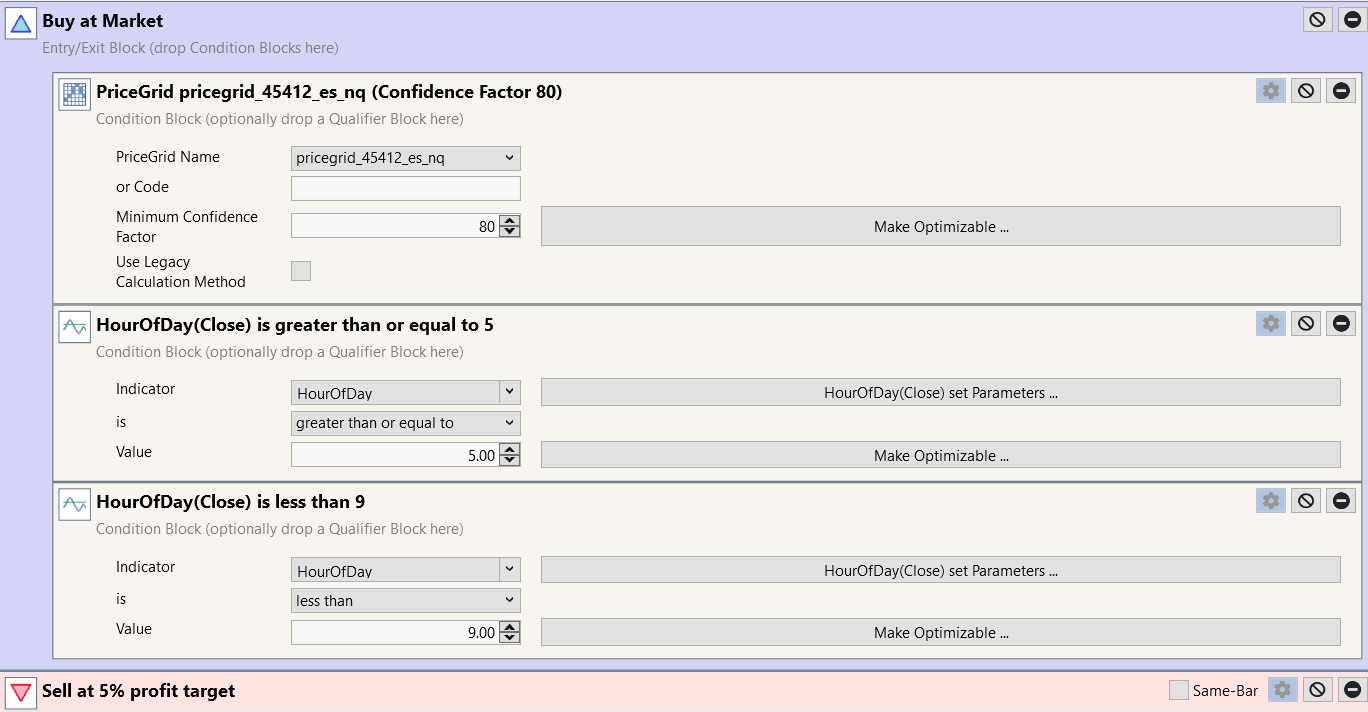
Task: Disable the Buy at Market block
Action: click(1317, 20)
